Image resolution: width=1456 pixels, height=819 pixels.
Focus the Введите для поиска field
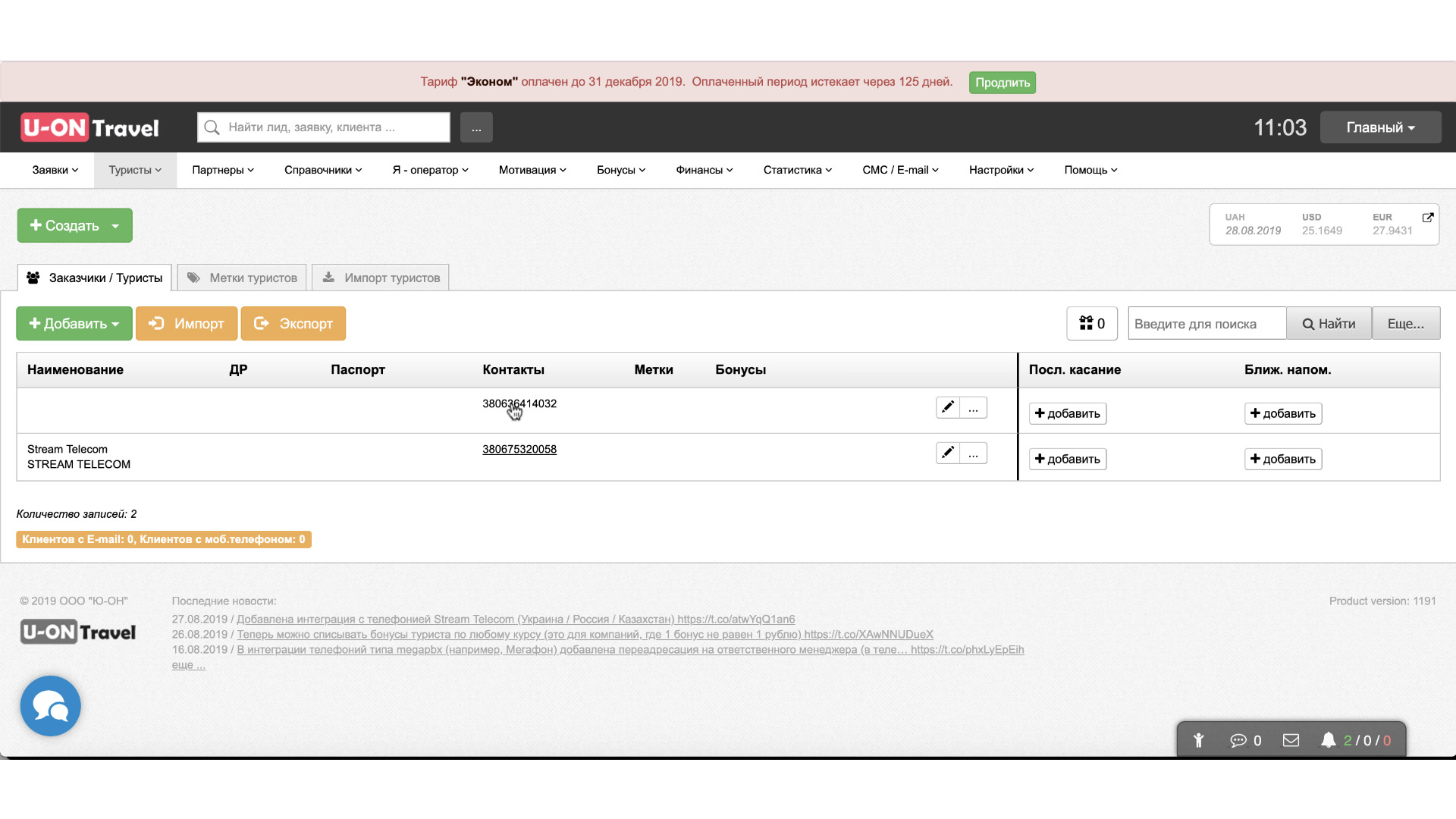pos(1207,324)
